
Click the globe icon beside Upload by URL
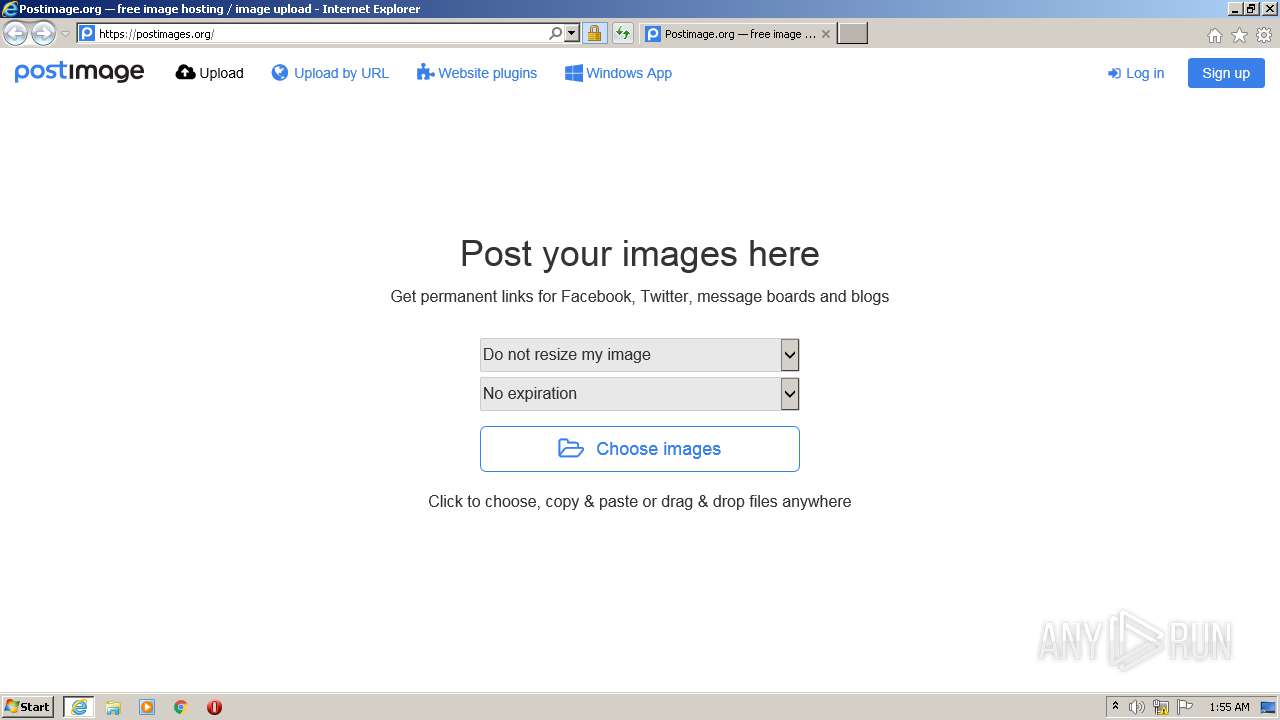[280, 73]
